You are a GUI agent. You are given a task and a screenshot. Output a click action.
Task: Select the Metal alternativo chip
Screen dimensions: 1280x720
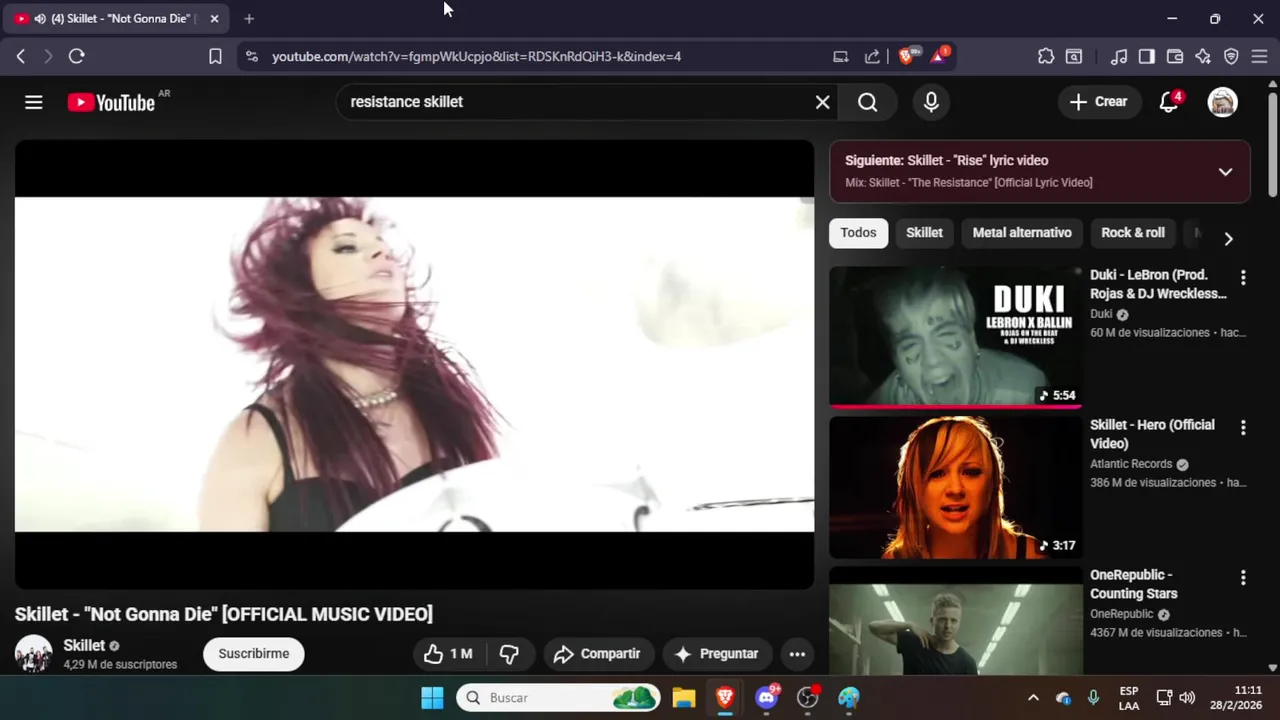point(1022,233)
